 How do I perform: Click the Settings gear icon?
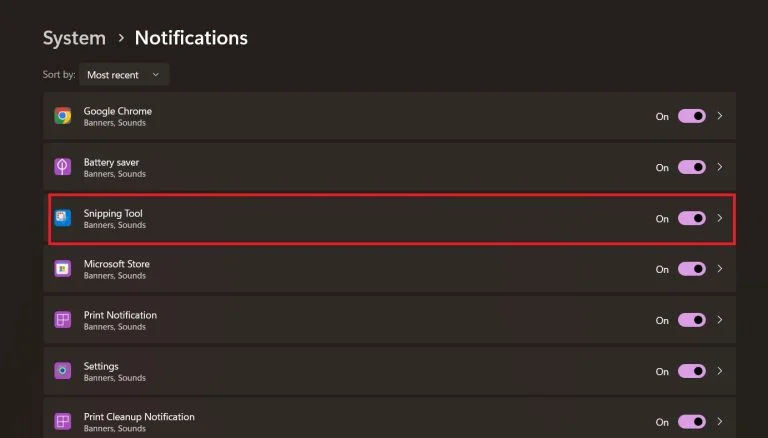pyautogui.click(x=62, y=371)
